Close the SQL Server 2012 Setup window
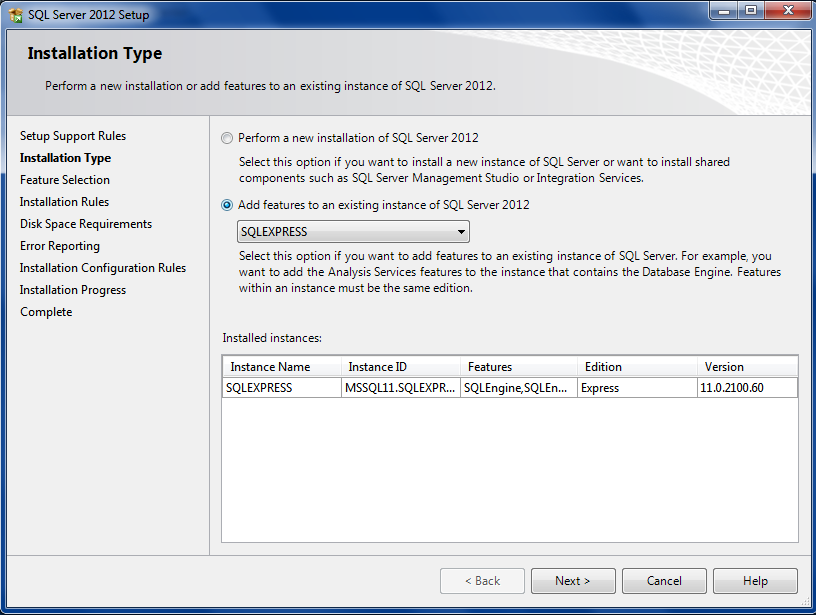This screenshot has width=816, height=615. (x=788, y=10)
